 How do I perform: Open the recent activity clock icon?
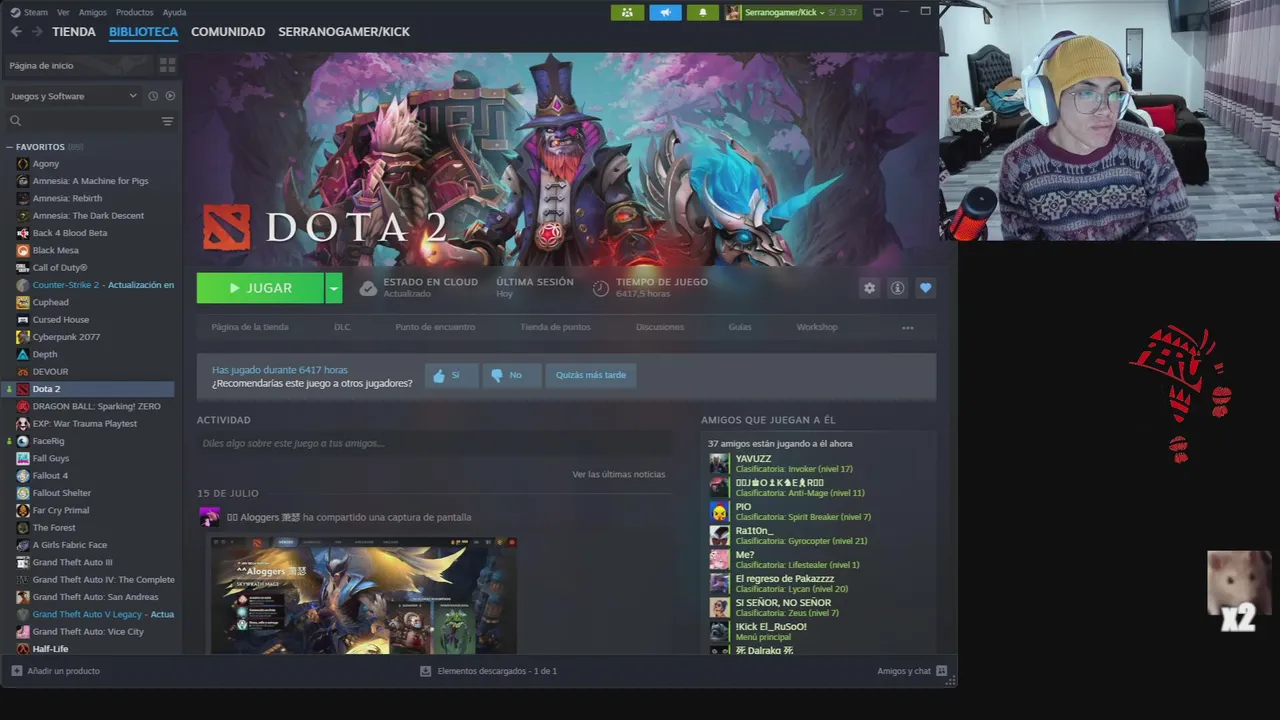click(153, 96)
